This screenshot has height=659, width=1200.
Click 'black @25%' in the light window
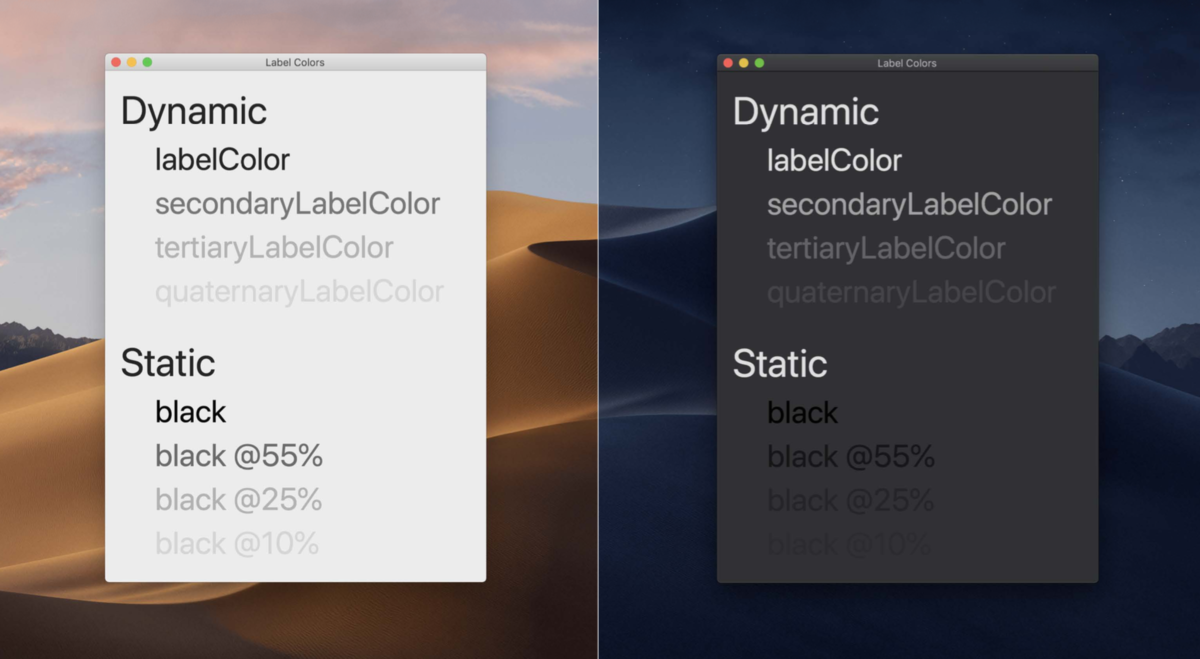click(238, 499)
